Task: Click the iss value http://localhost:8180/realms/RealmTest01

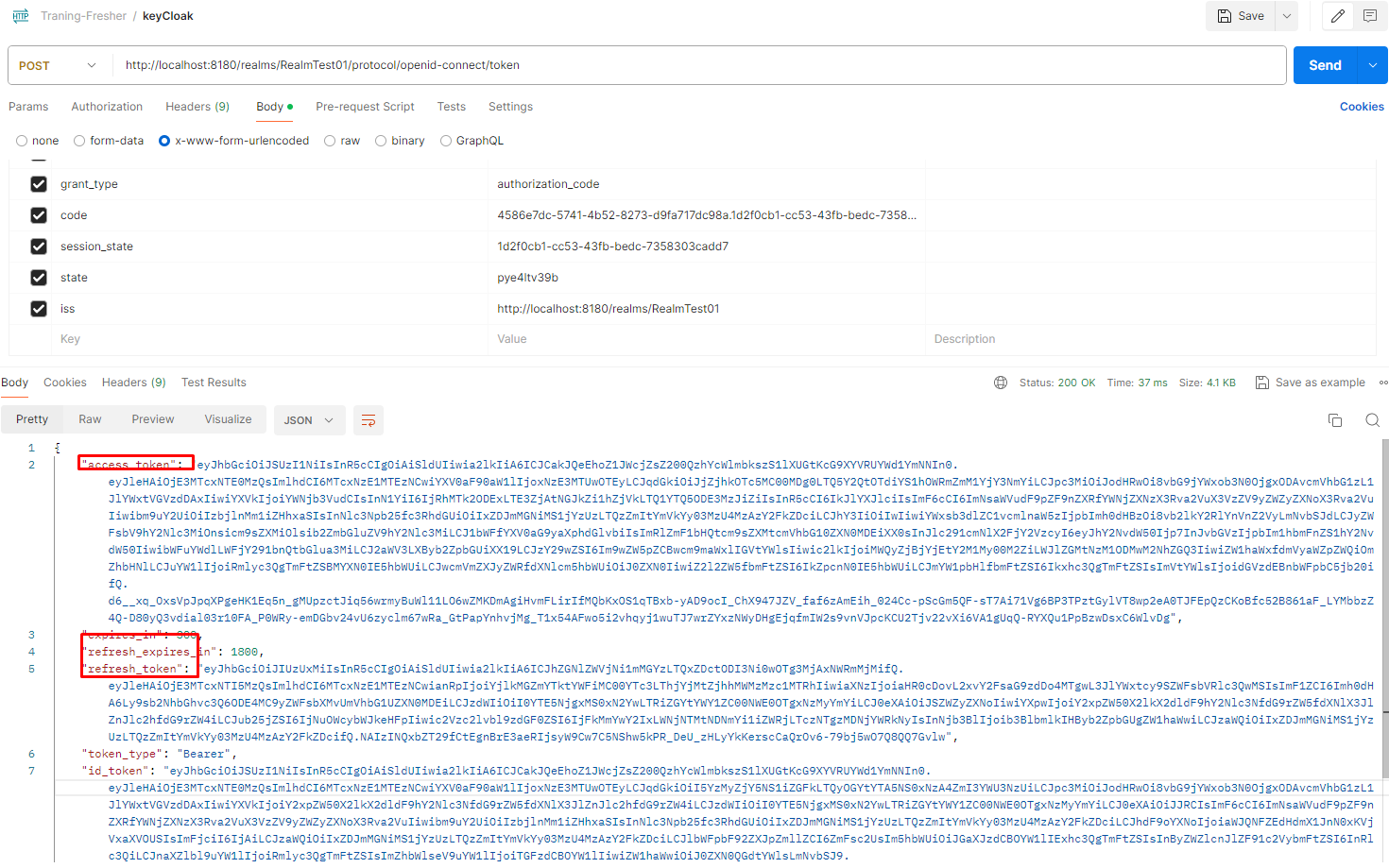Action: click(x=609, y=309)
